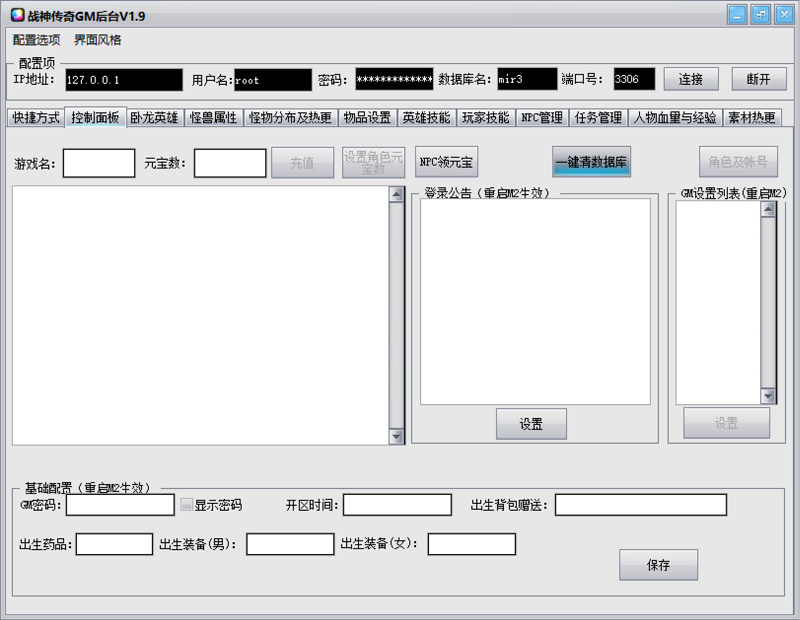Click the up arrow of the main list scrollbar

(x=396, y=194)
